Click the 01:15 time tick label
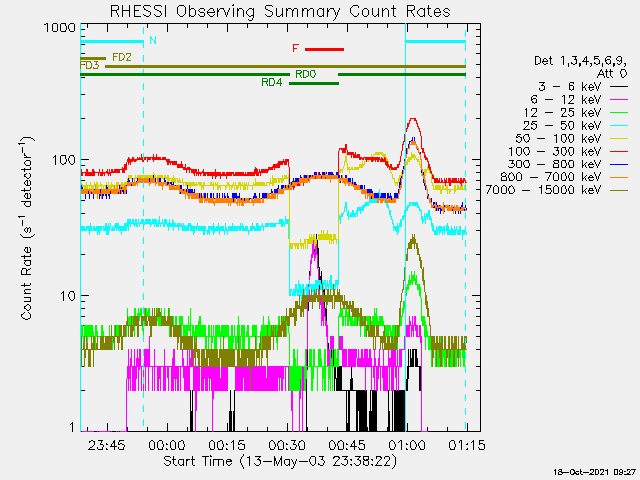The width and height of the screenshot is (640, 480). 467,445
